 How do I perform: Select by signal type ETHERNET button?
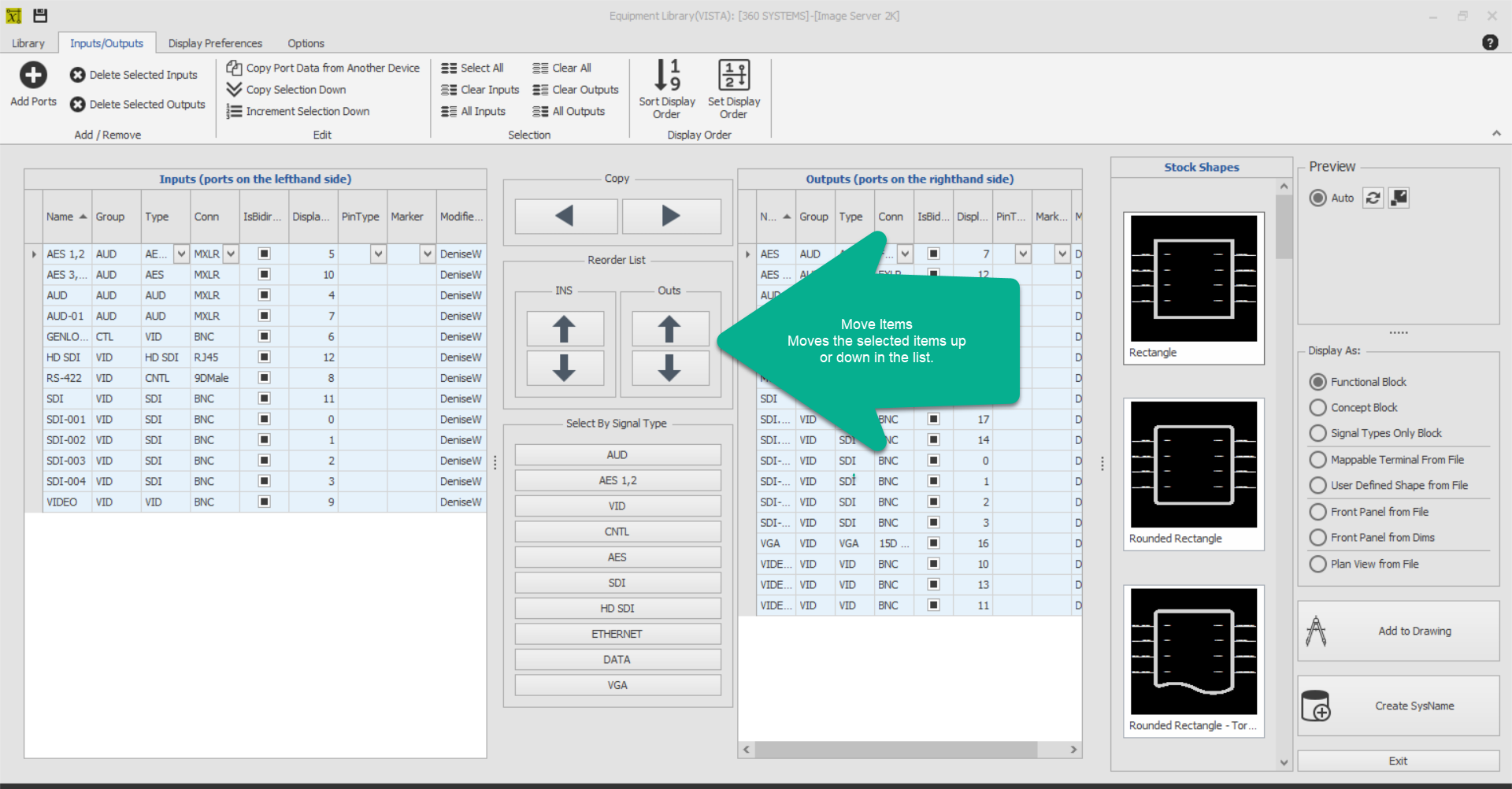click(x=617, y=634)
